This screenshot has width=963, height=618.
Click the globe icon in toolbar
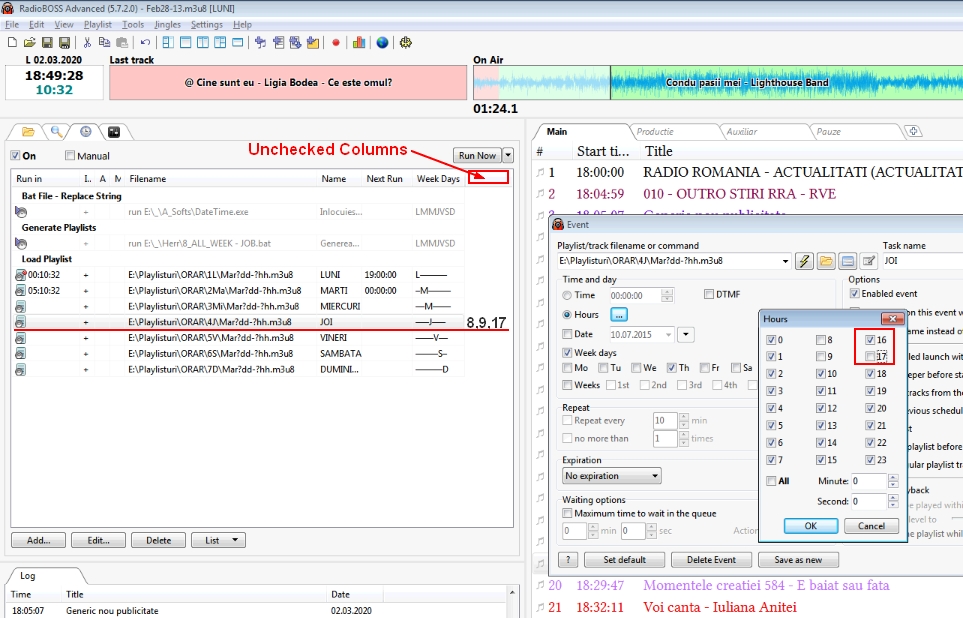click(382, 43)
